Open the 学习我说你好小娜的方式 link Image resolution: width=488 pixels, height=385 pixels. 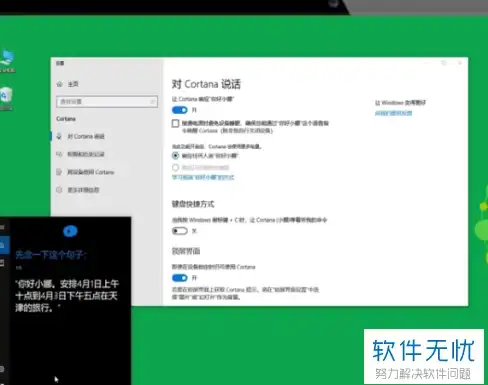[203, 177]
